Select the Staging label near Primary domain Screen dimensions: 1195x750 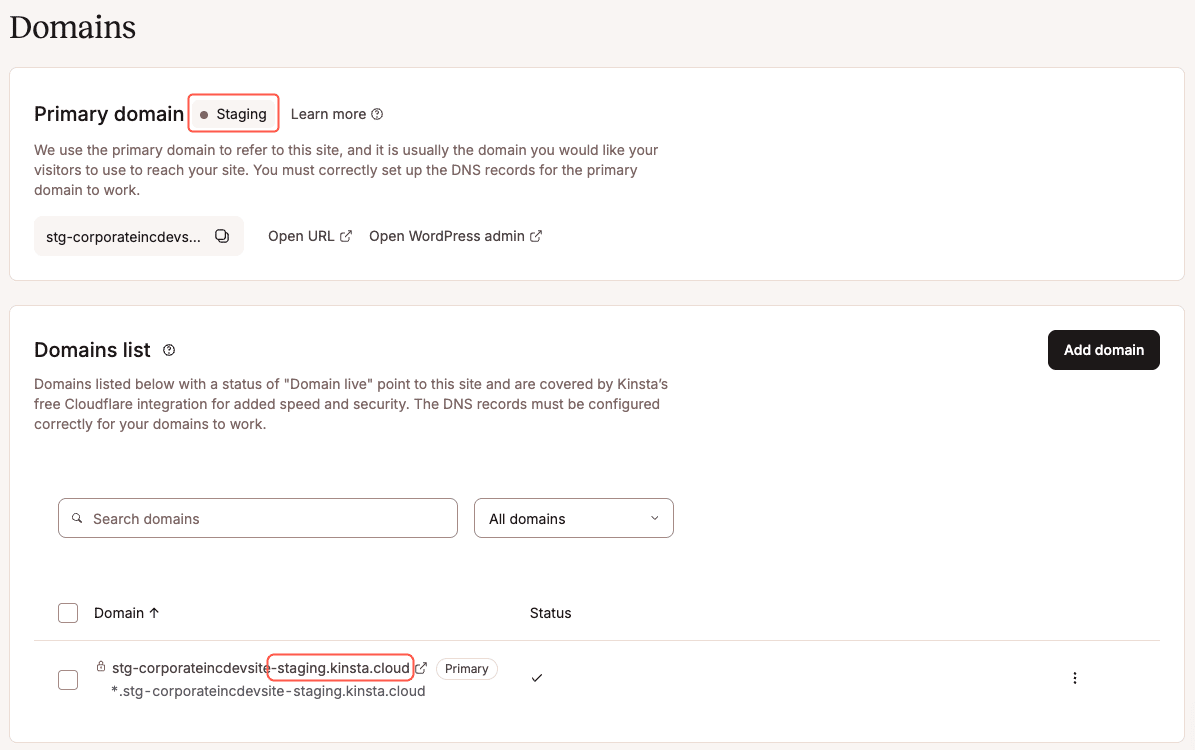pos(233,113)
